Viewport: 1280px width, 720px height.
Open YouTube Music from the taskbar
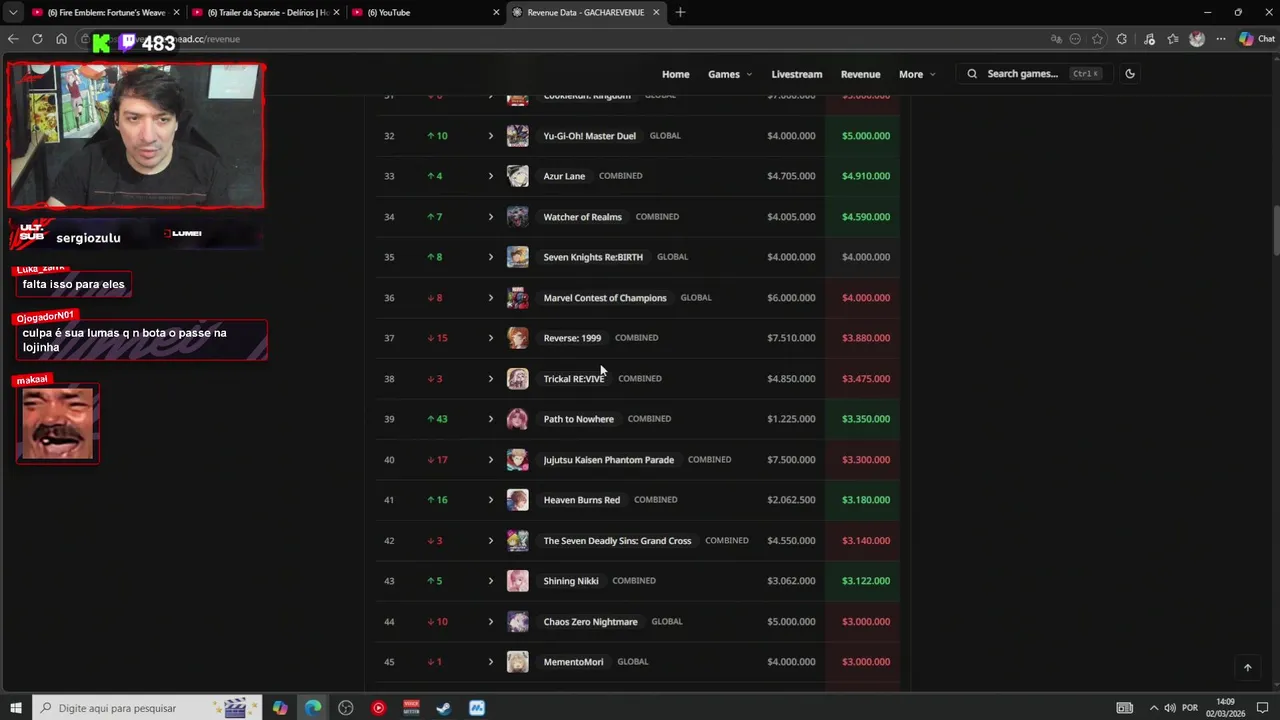click(x=378, y=708)
